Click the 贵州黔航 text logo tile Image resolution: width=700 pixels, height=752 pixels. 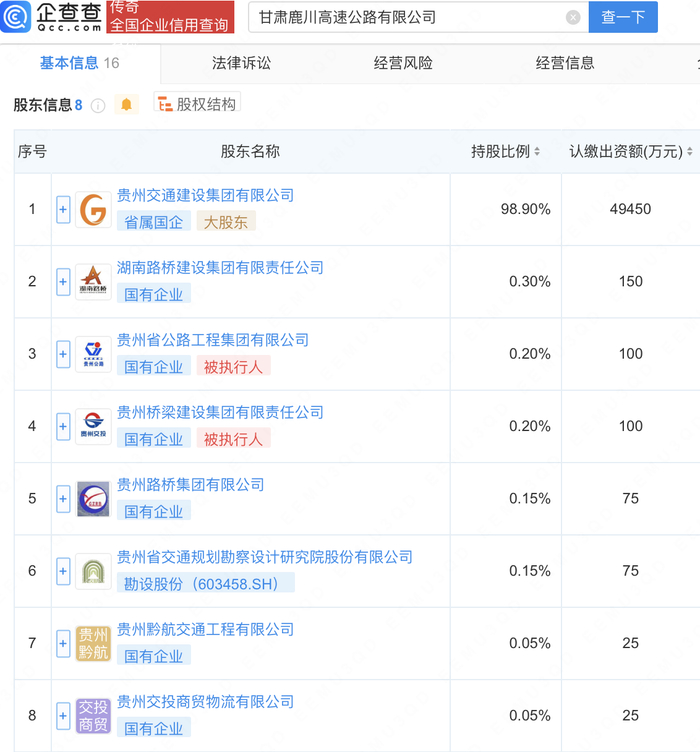pos(93,643)
